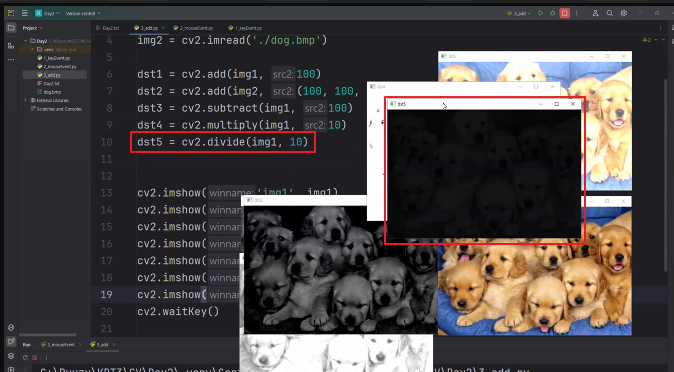Stop the running process with red stop button
The image size is (674, 372).
point(565,13)
